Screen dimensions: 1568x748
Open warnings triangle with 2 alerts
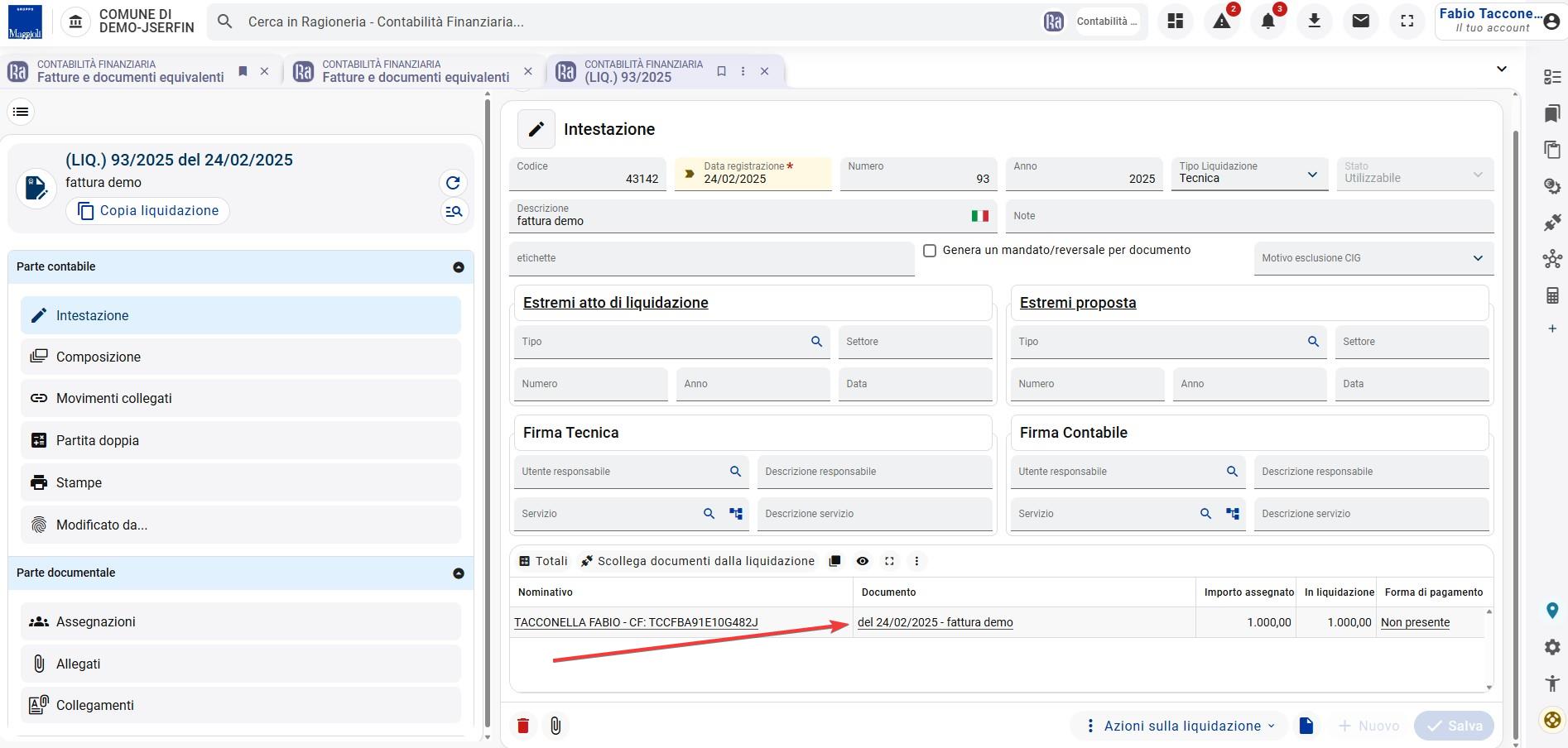(1222, 22)
